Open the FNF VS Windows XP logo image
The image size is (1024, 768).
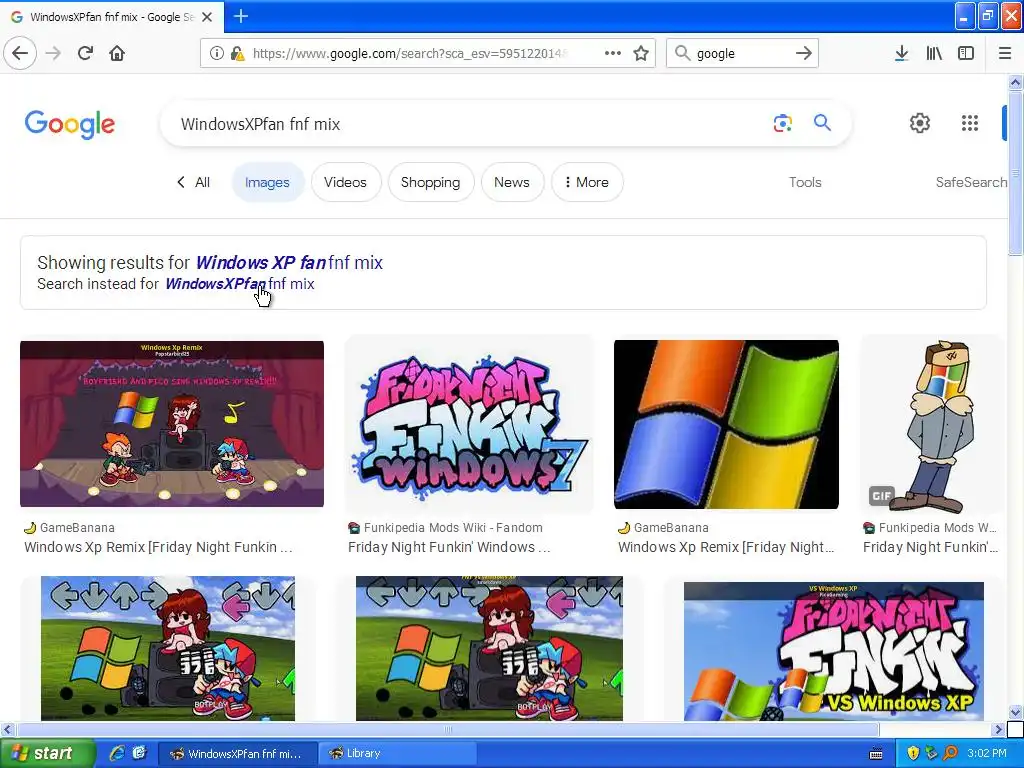(834, 650)
